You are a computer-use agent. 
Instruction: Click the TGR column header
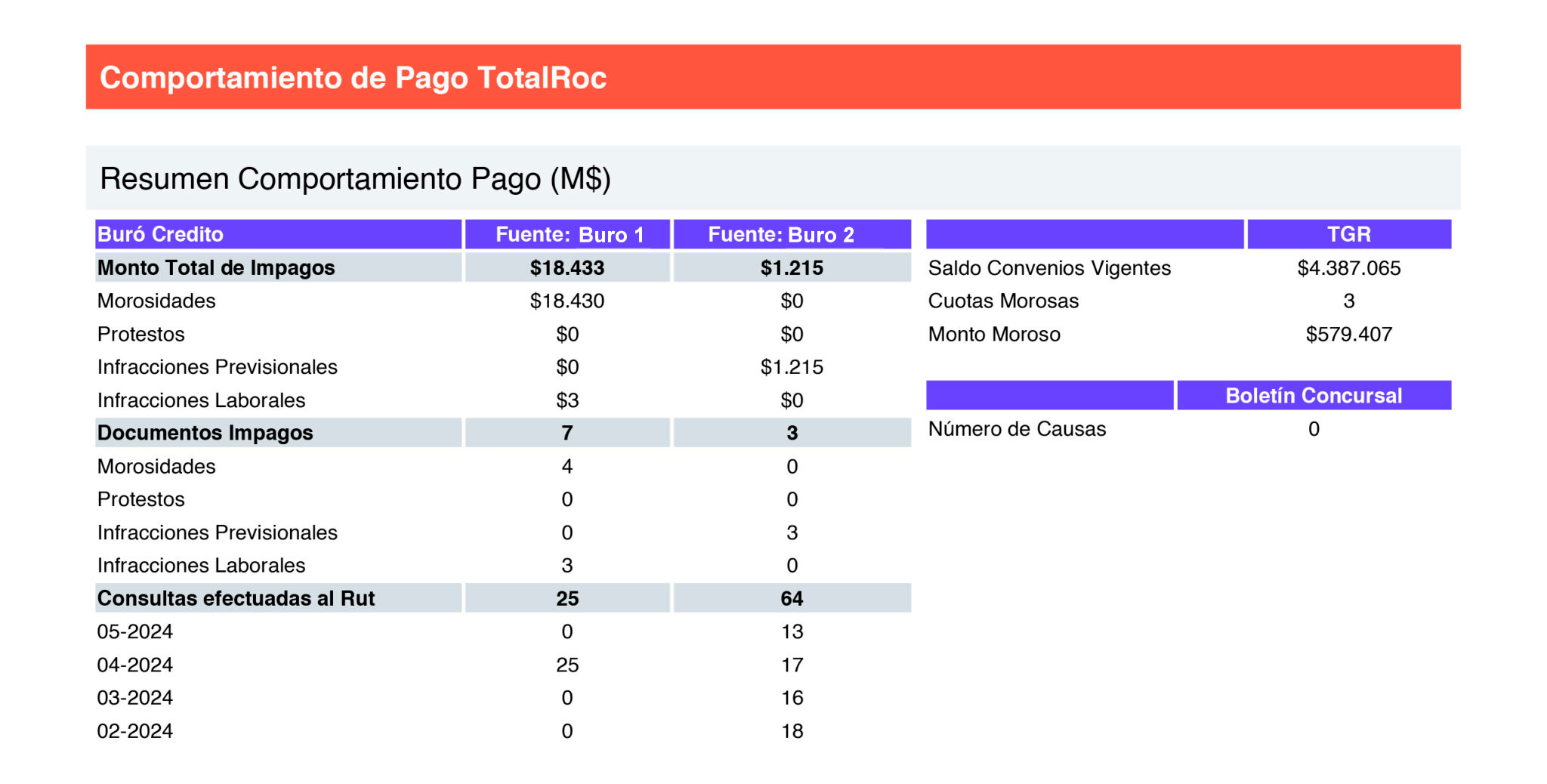point(1349,234)
